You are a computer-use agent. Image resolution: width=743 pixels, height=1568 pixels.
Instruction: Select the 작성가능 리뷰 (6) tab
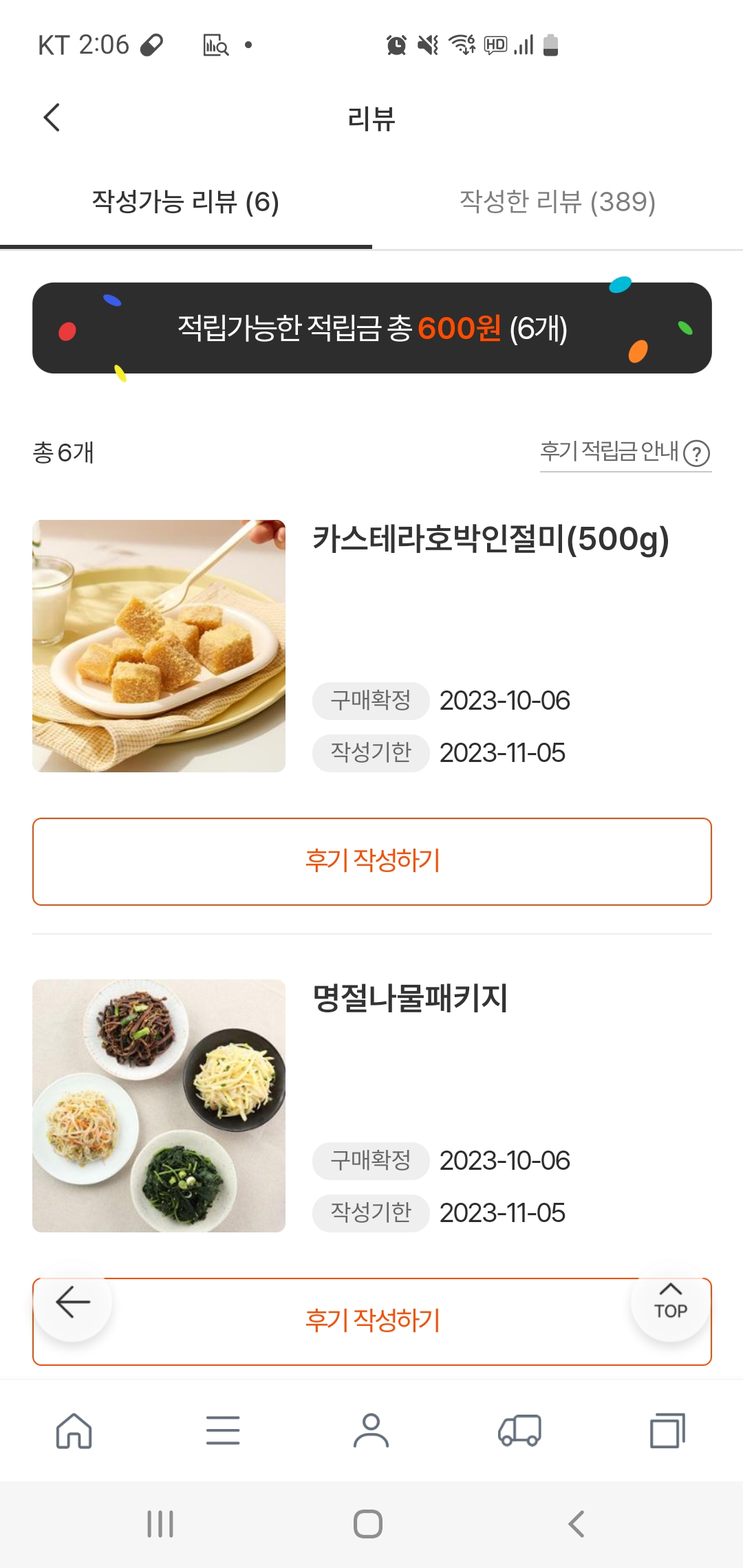(186, 202)
